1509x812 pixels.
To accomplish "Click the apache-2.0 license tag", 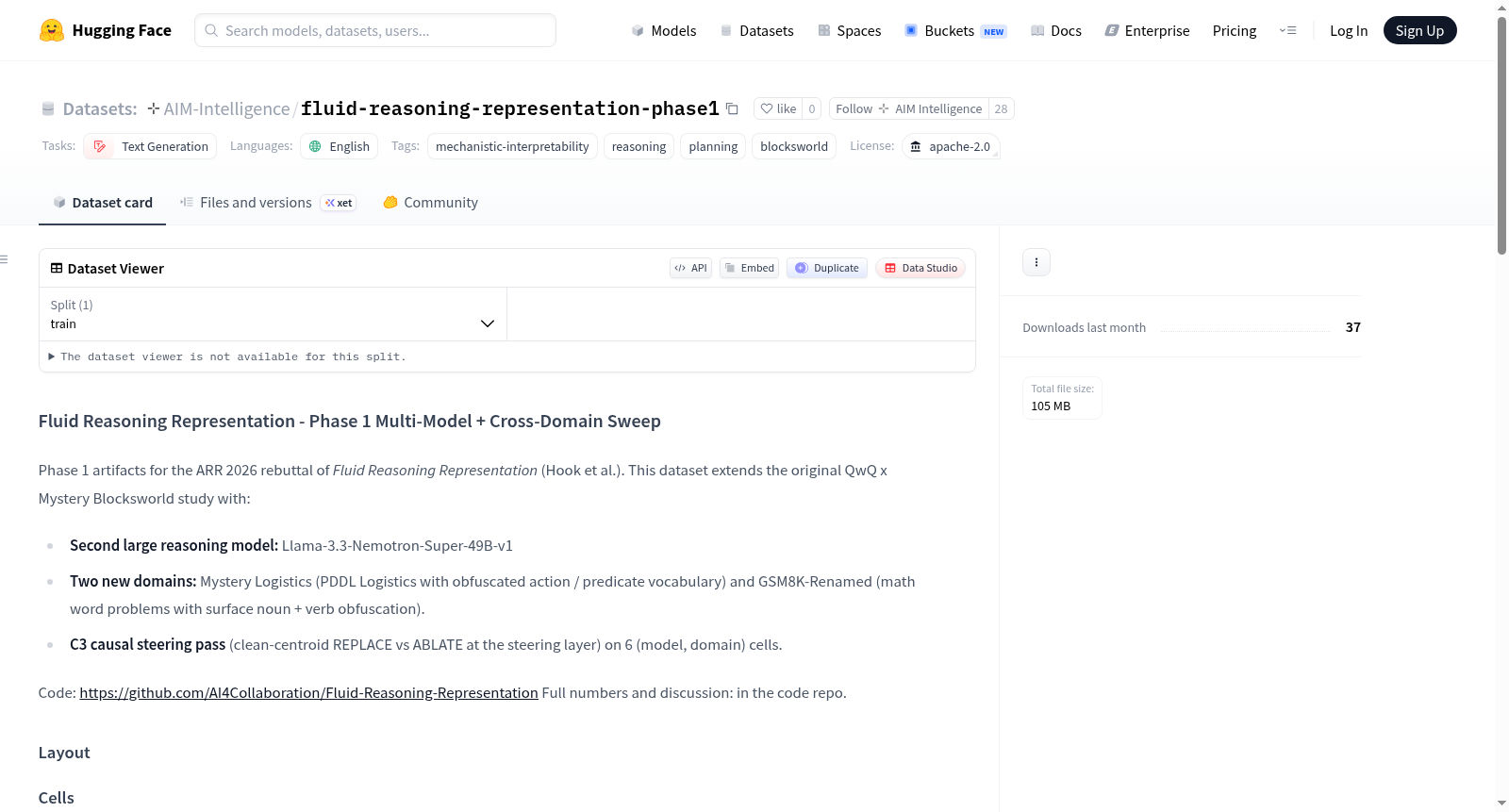I will (x=951, y=146).
